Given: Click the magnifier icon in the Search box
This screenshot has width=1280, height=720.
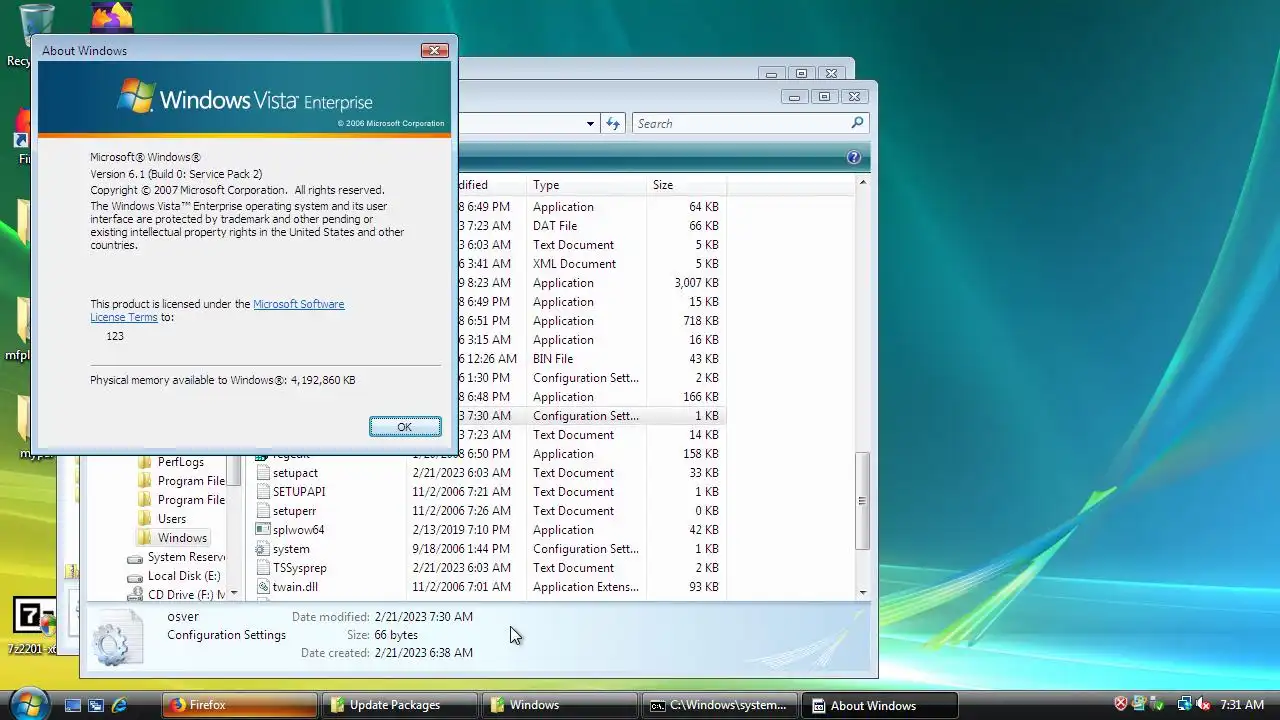Looking at the screenshot, I should 857,123.
